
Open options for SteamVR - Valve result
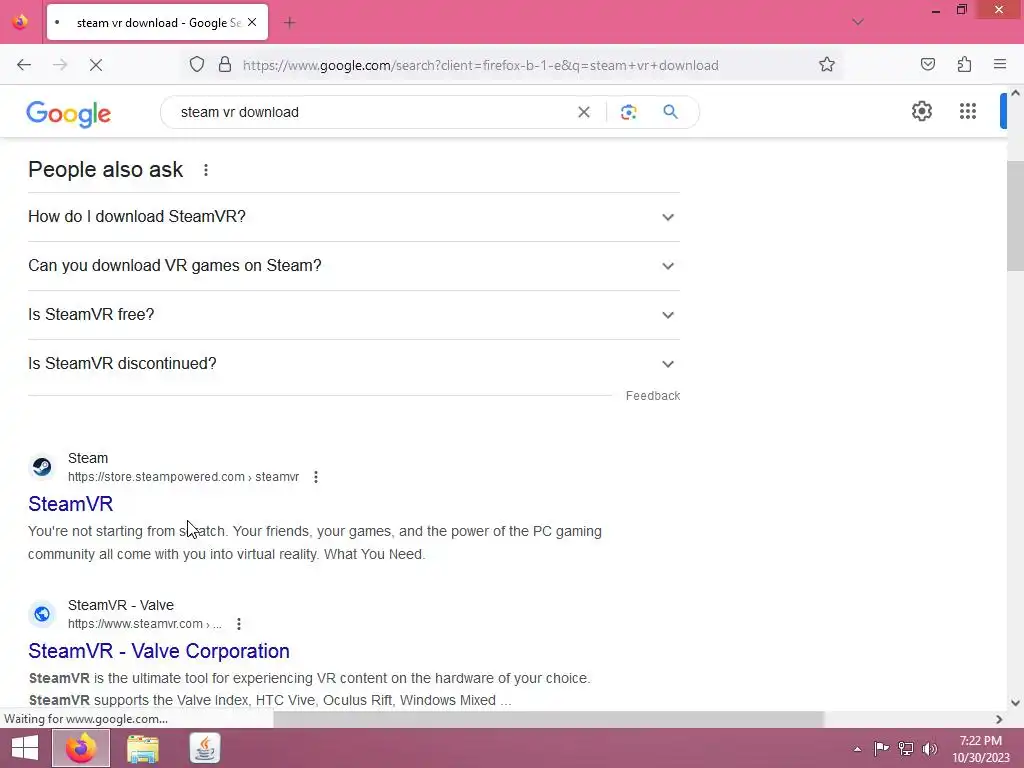(239, 624)
